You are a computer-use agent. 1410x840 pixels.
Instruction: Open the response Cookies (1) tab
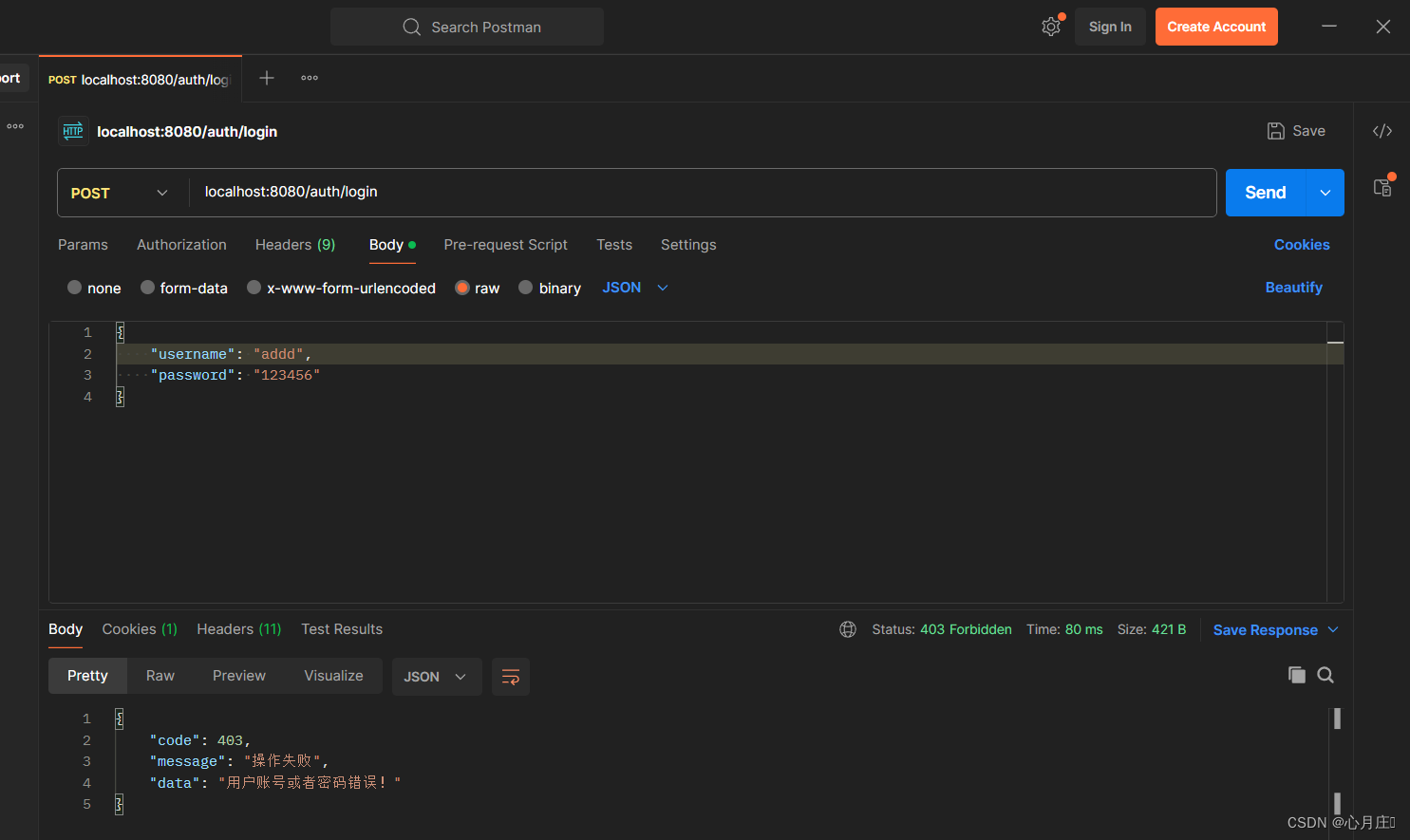(140, 629)
